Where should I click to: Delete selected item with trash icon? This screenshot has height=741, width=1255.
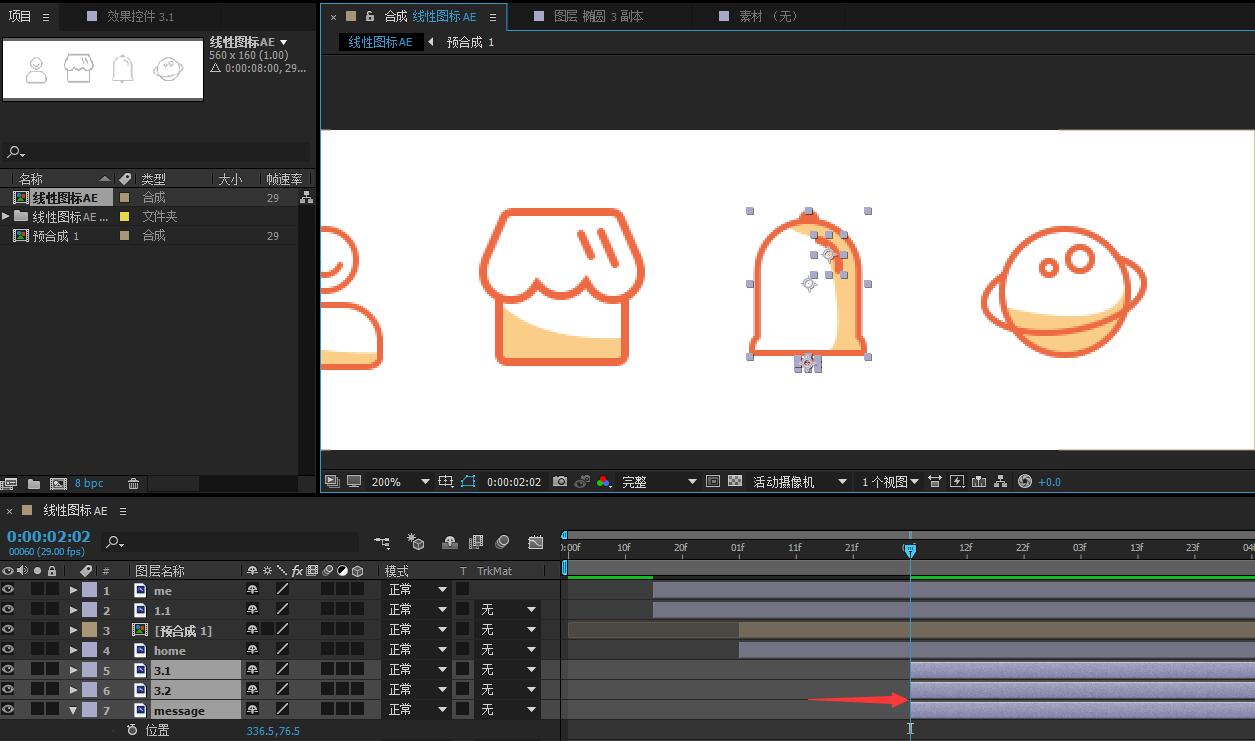(133, 484)
